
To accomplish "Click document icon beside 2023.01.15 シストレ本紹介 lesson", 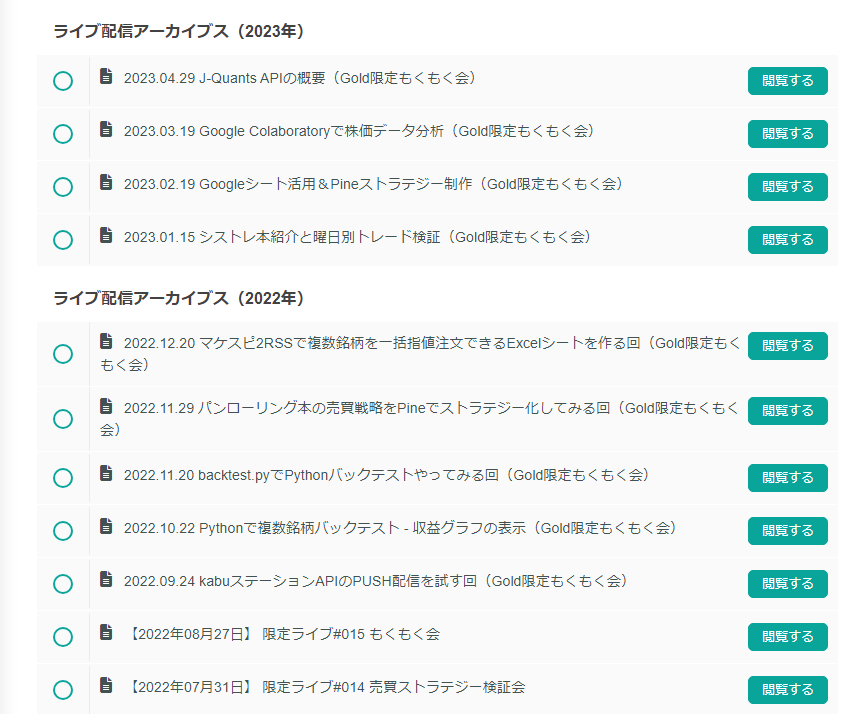I will 106,235.
